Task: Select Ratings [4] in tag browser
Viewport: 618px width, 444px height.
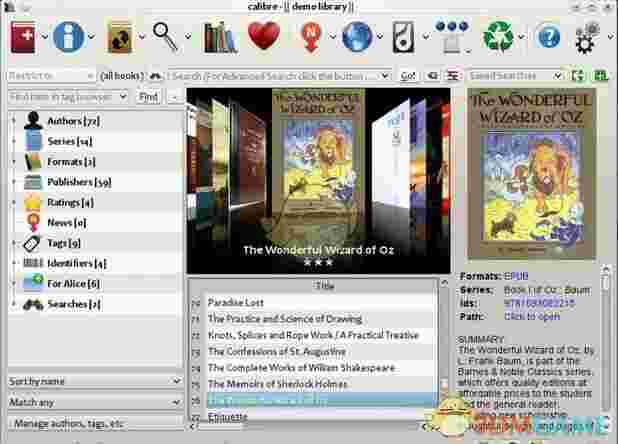Action: point(71,202)
